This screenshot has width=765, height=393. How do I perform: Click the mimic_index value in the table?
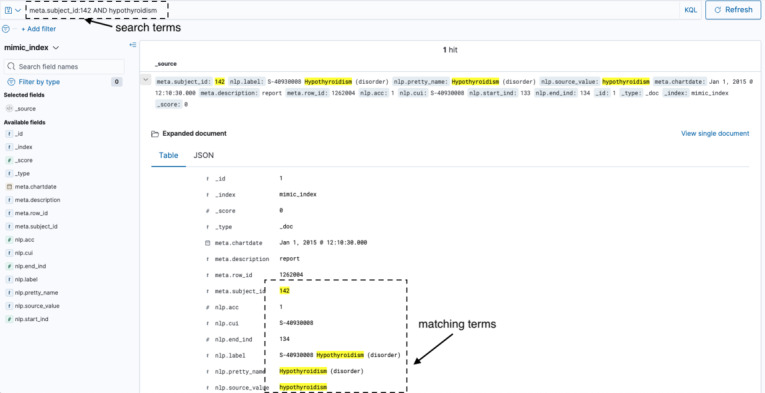tap(298, 194)
